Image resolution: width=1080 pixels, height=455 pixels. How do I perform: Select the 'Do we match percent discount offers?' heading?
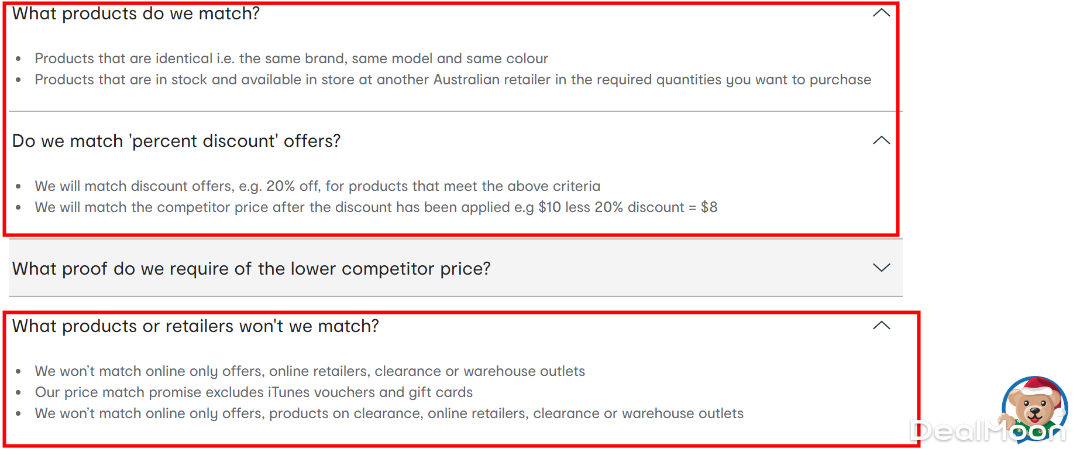point(176,141)
